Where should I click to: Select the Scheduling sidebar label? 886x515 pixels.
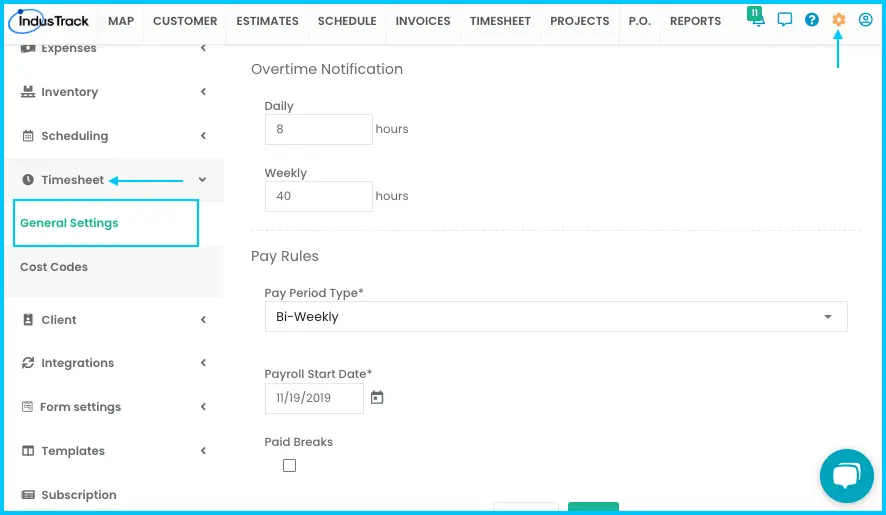point(75,136)
